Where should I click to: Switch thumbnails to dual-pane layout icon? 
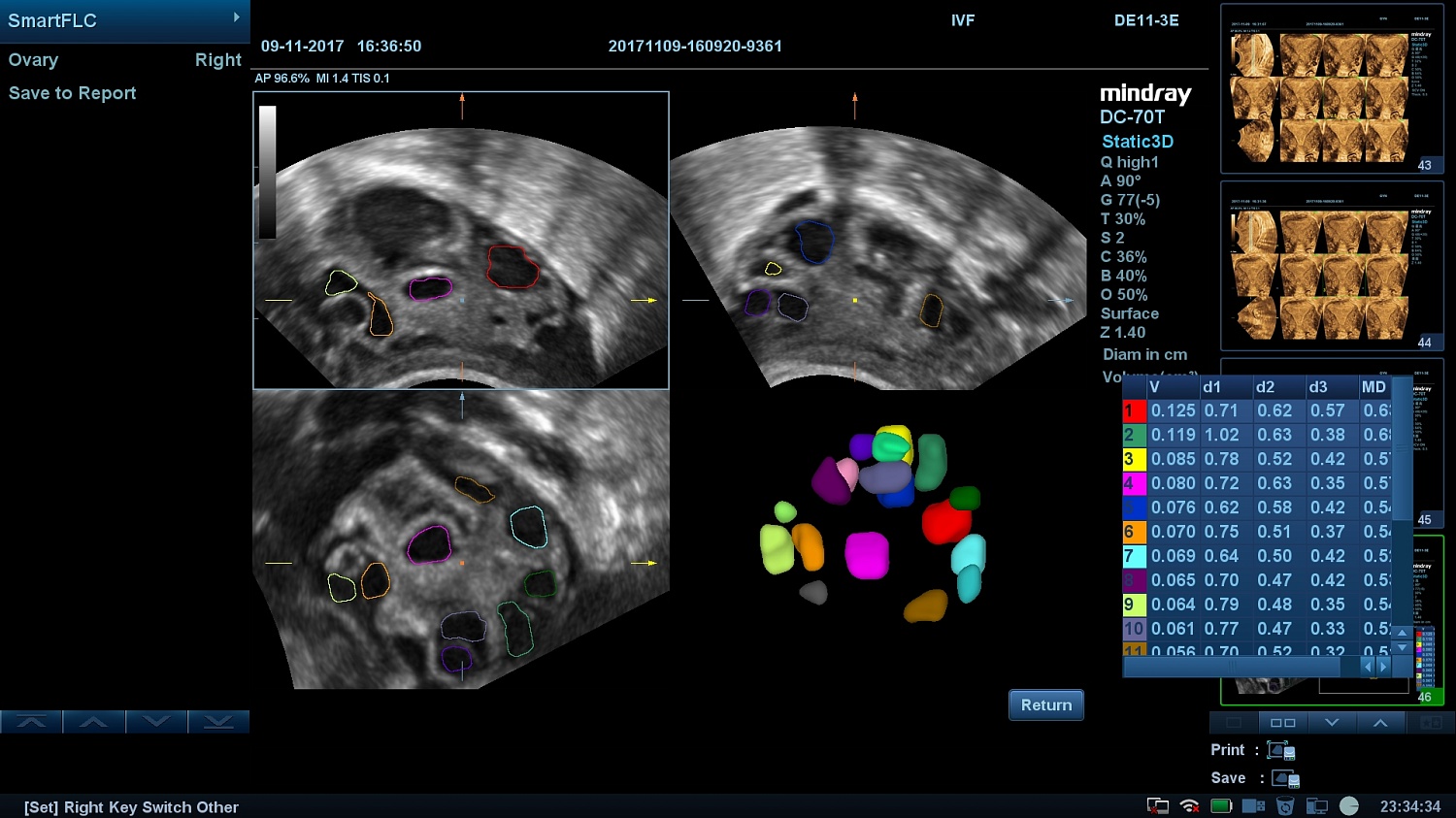pos(1282,723)
